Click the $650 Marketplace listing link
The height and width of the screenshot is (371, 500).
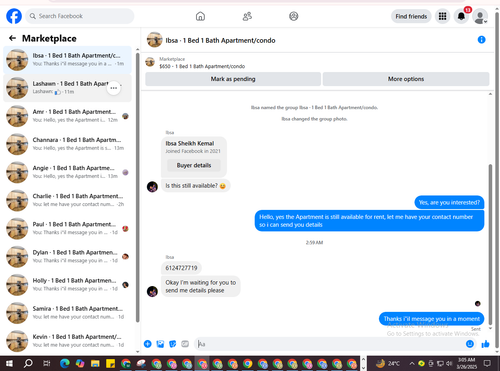[202, 66]
